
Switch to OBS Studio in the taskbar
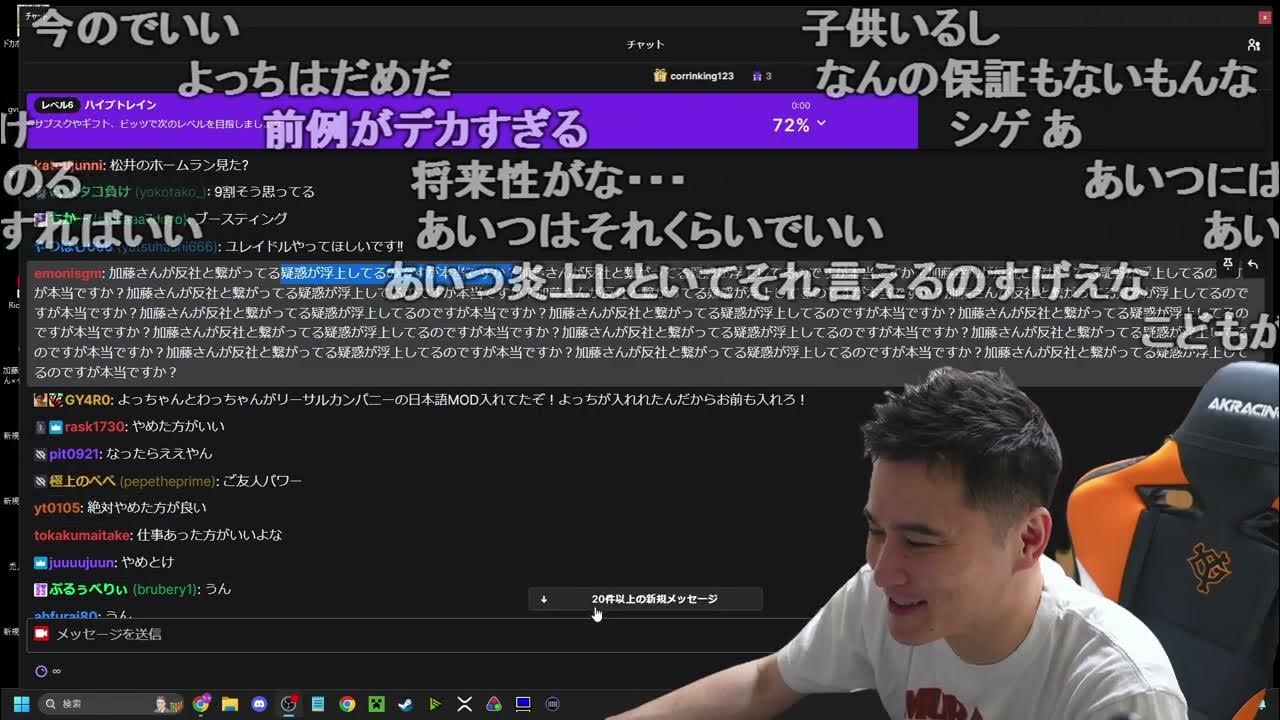coord(289,704)
